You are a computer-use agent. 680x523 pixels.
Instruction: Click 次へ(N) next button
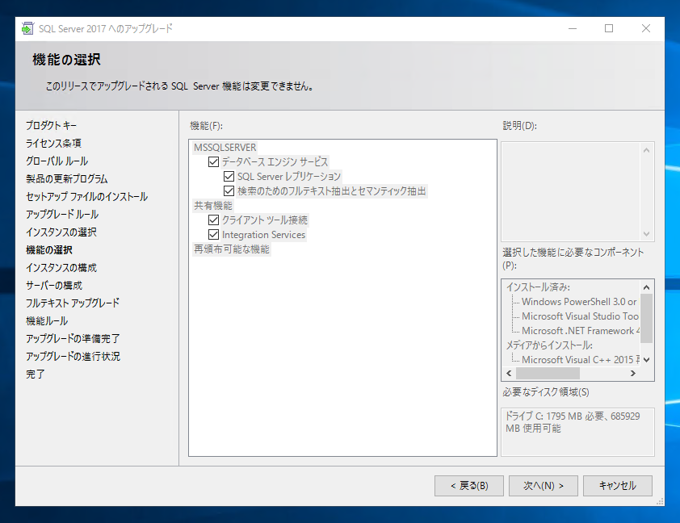pos(543,486)
